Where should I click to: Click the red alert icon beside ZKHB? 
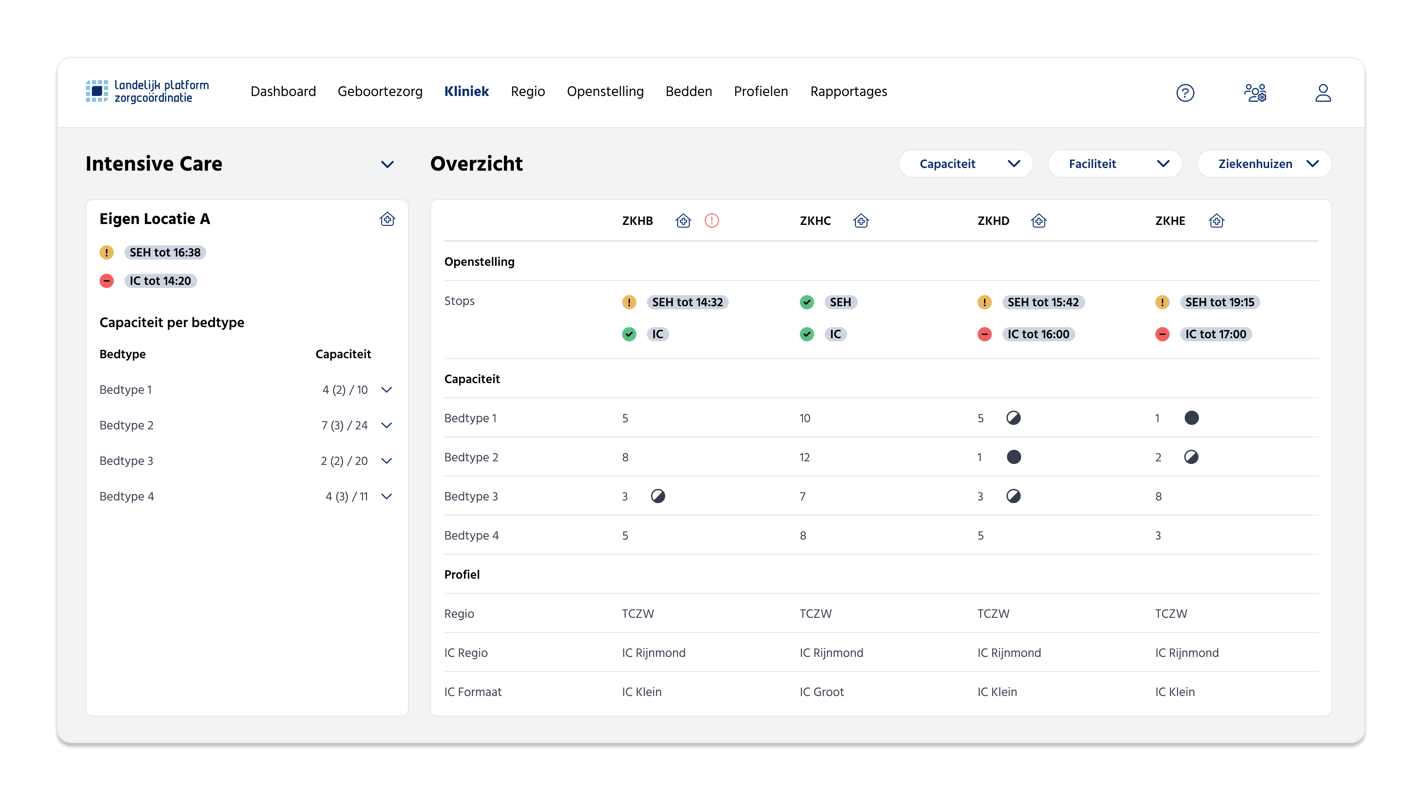(712, 221)
